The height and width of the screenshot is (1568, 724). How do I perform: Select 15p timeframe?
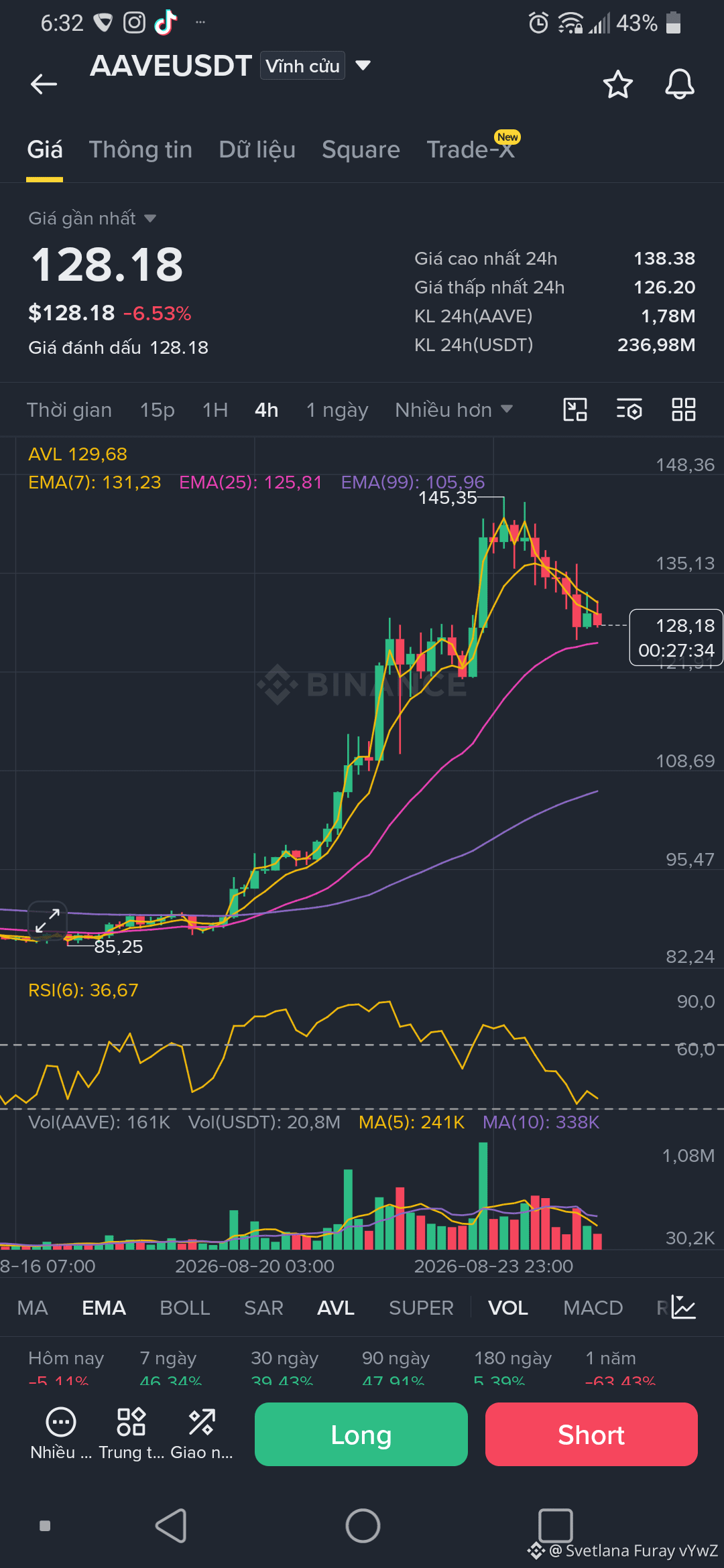tap(158, 409)
